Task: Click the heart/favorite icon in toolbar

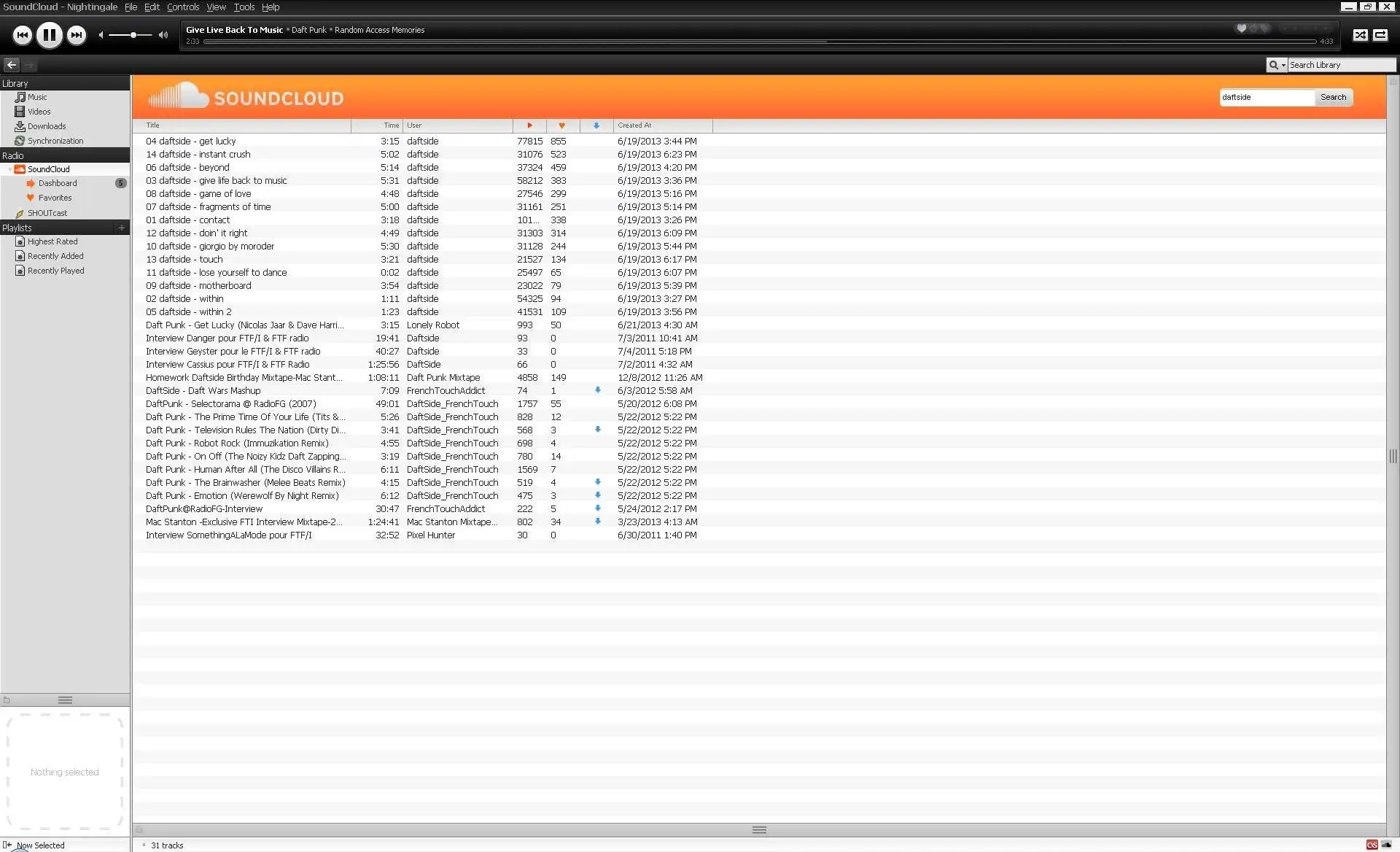Action: tap(1244, 28)
